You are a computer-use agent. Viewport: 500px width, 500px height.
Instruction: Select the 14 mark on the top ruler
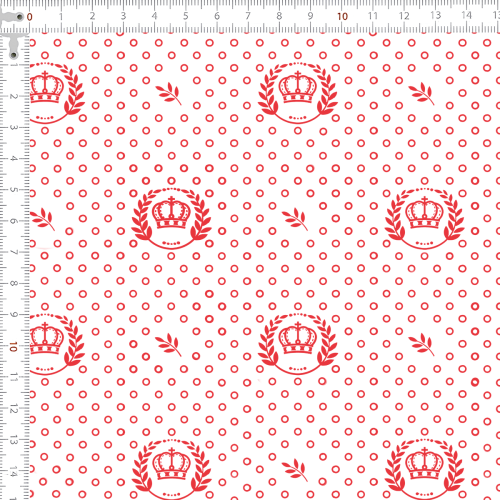(466, 15)
